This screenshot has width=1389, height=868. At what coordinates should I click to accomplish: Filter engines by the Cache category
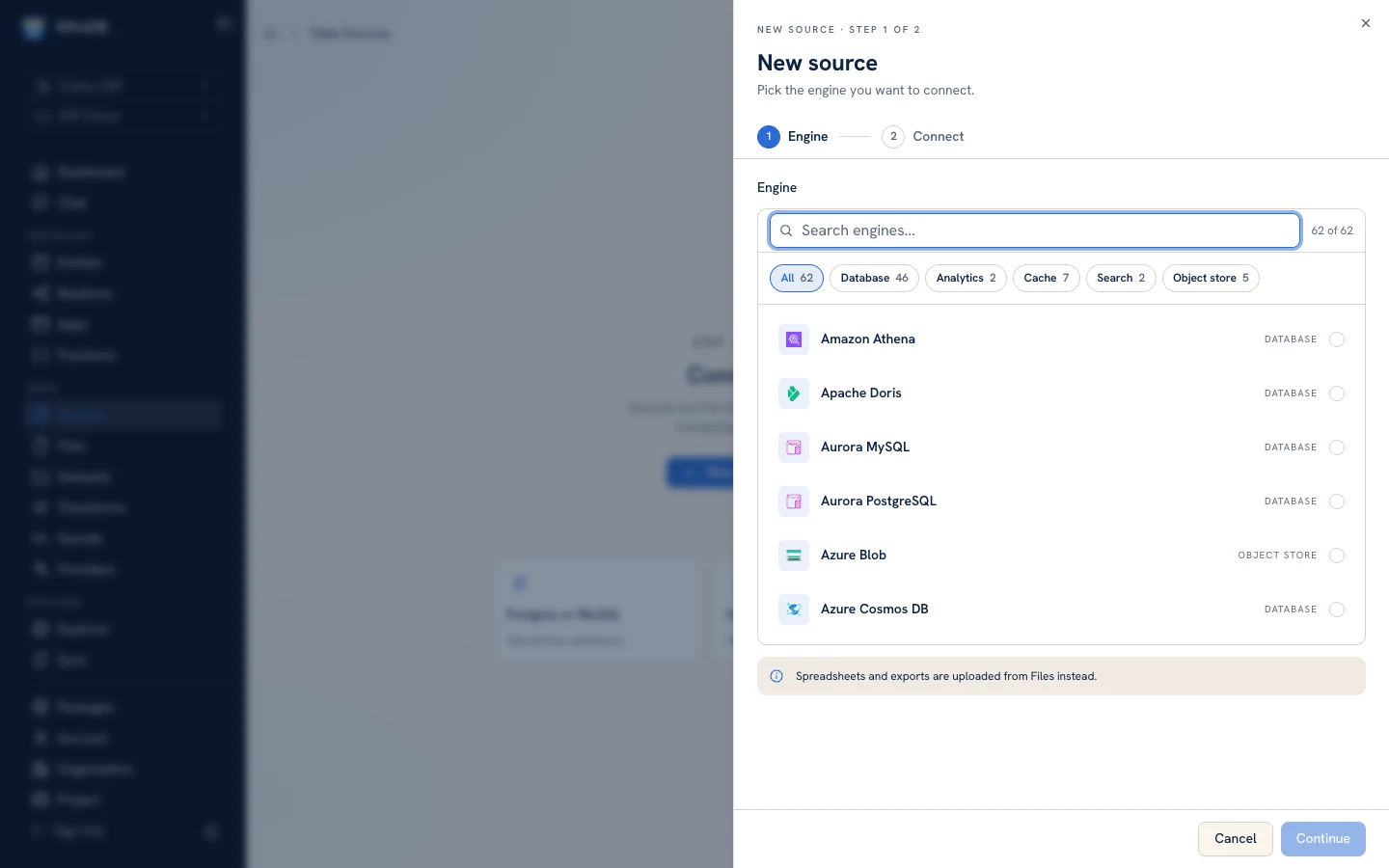click(x=1047, y=278)
